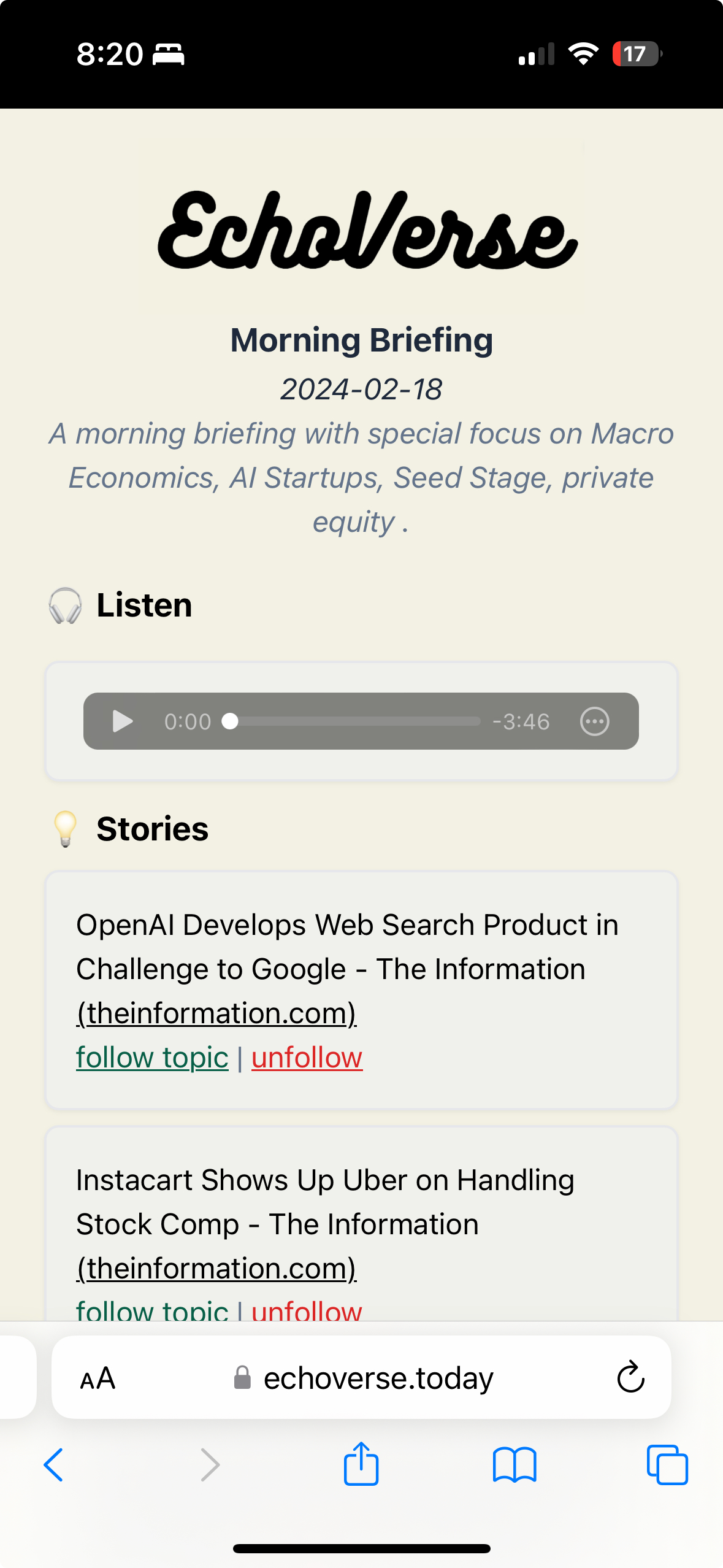Open the AA reader view menu
Viewport: 723px width, 1568px height.
98,1378
